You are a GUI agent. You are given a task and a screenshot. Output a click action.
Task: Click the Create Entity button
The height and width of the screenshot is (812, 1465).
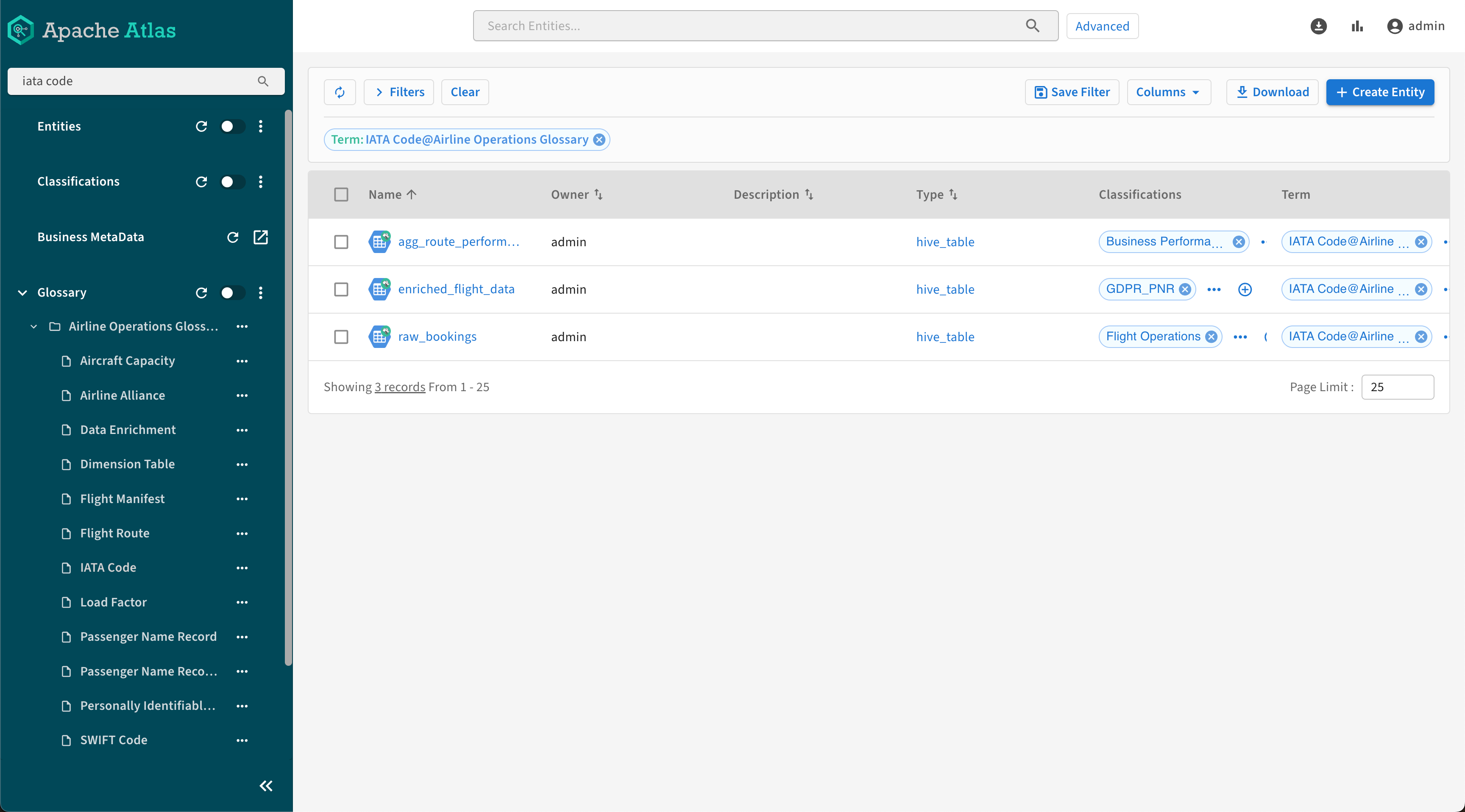coord(1380,92)
